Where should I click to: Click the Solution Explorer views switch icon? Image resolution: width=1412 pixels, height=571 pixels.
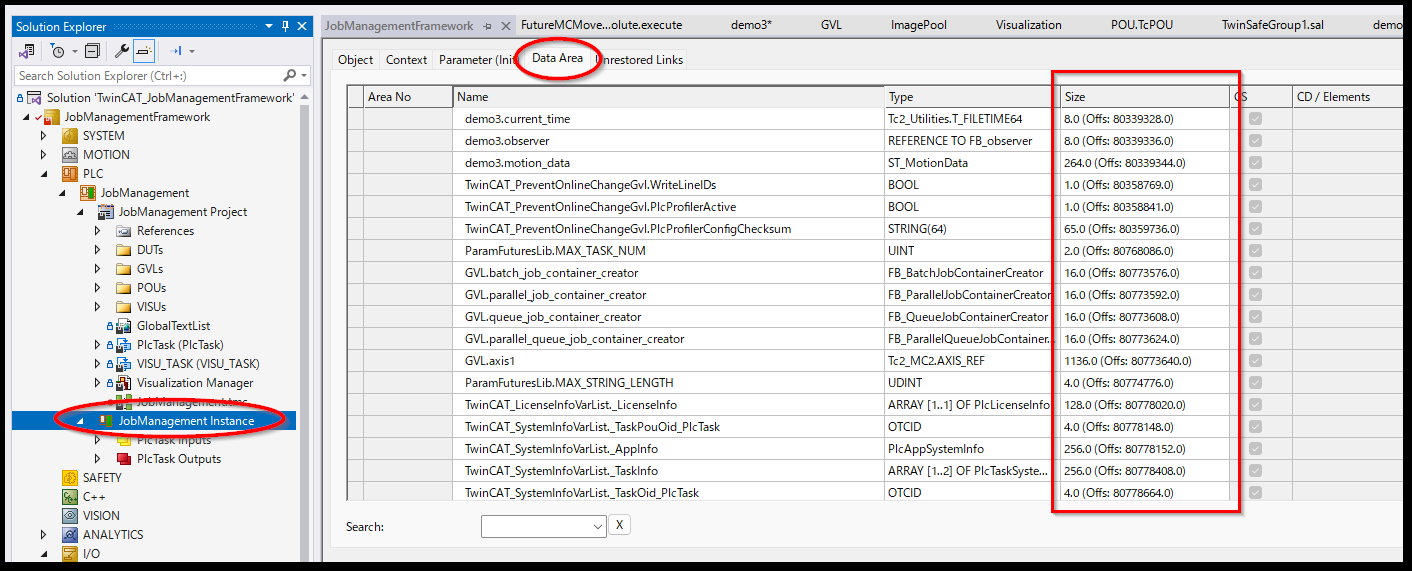click(x=27, y=50)
